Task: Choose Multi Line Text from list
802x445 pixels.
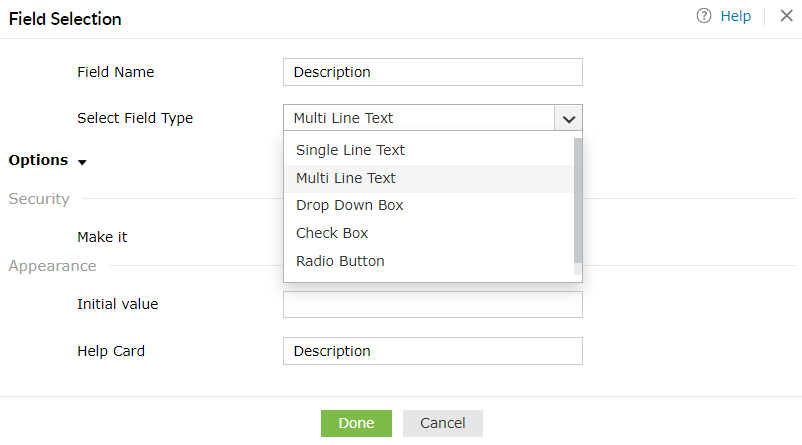Action: click(346, 178)
